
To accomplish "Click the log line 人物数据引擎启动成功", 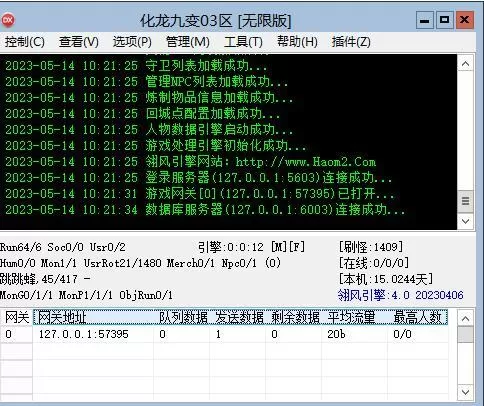I will pyautogui.click(x=149, y=130).
